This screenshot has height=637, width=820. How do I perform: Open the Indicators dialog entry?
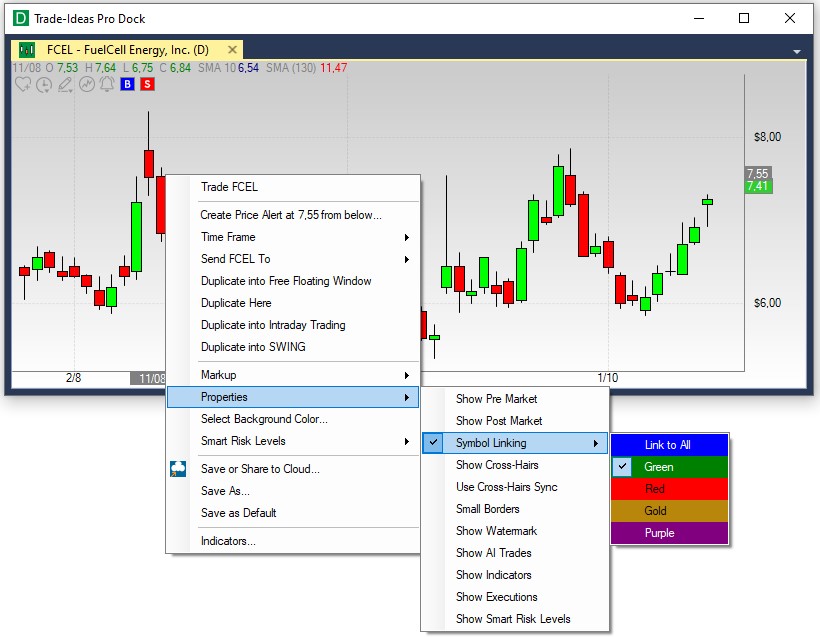(293, 541)
